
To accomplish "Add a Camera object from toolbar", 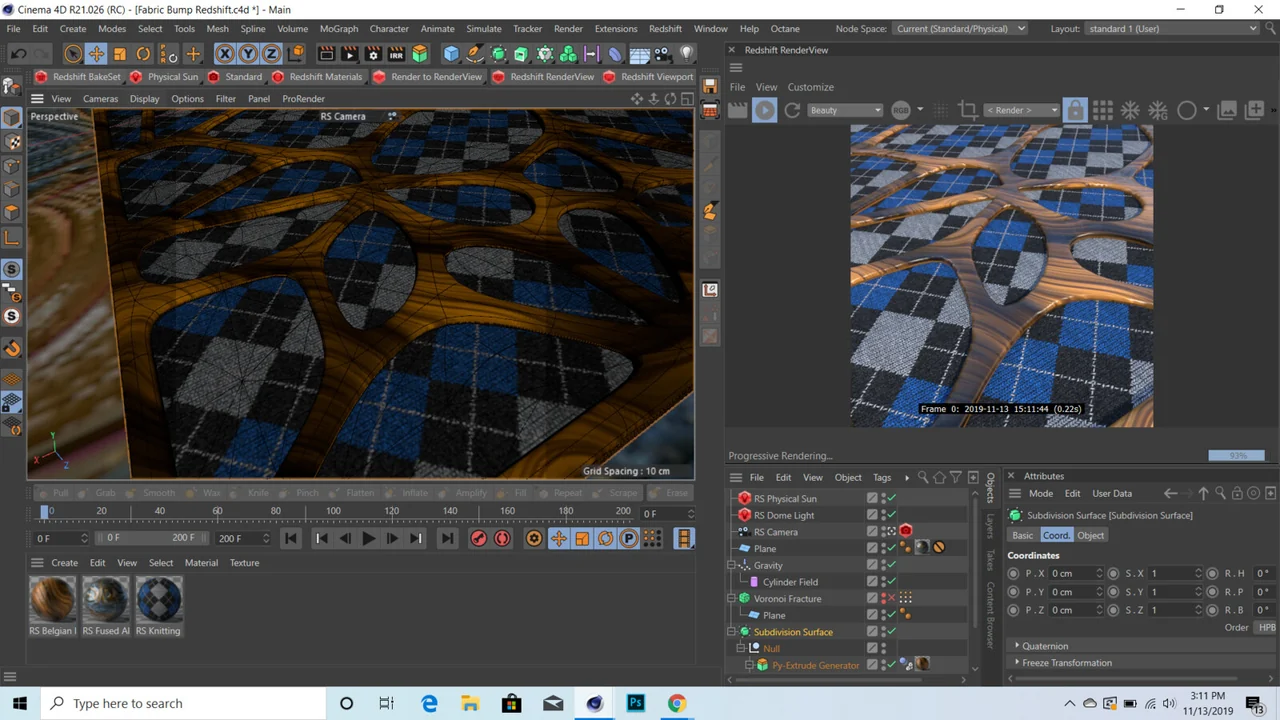I will 663,54.
